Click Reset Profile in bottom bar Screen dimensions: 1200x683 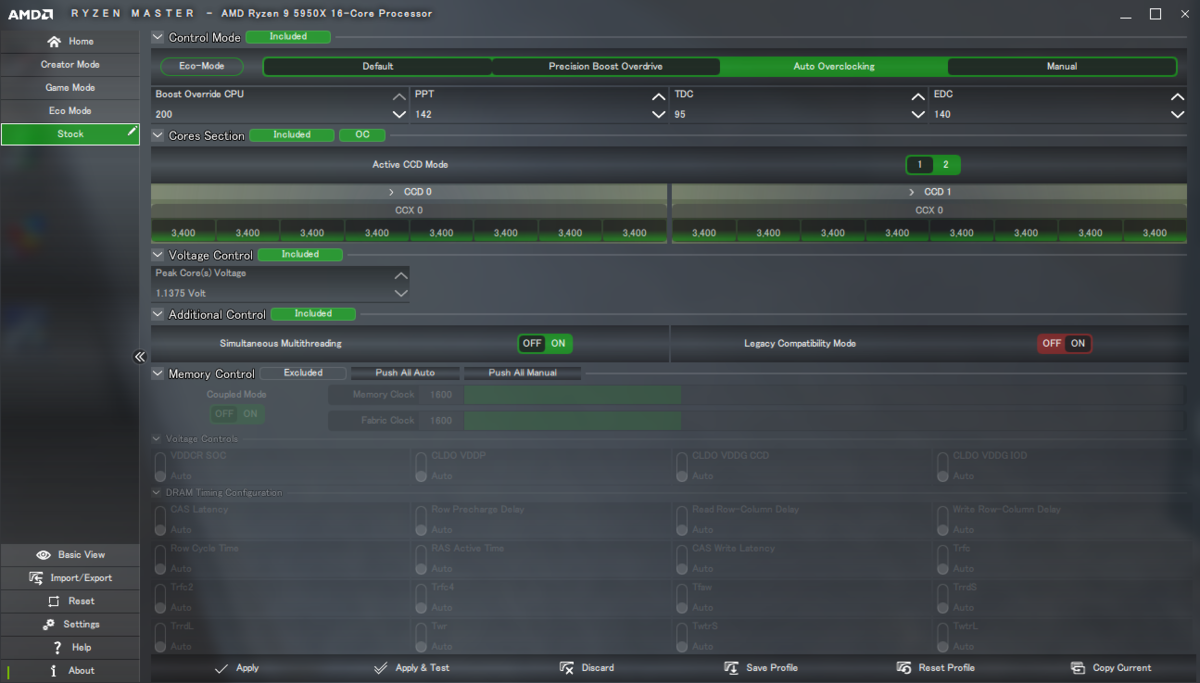[x=936, y=668]
